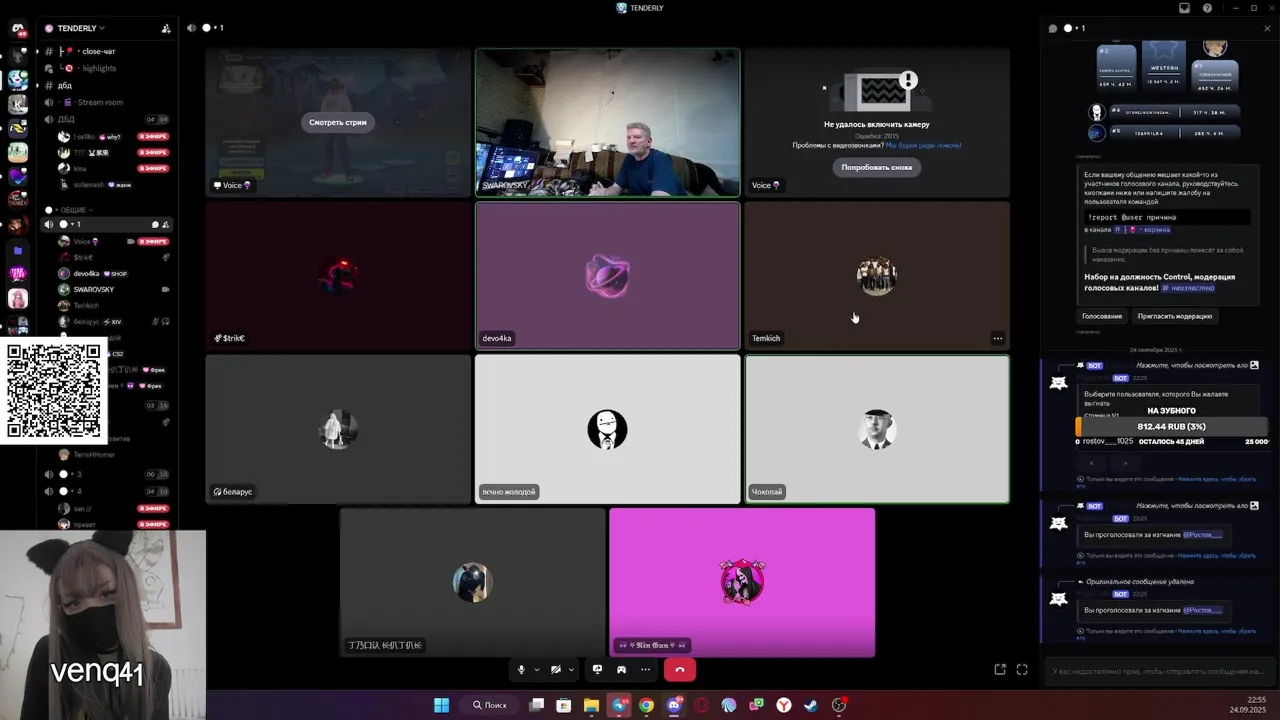Select user devo4ka in channel list
Viewport: 1280px width, 720px height.
point(86,273)
